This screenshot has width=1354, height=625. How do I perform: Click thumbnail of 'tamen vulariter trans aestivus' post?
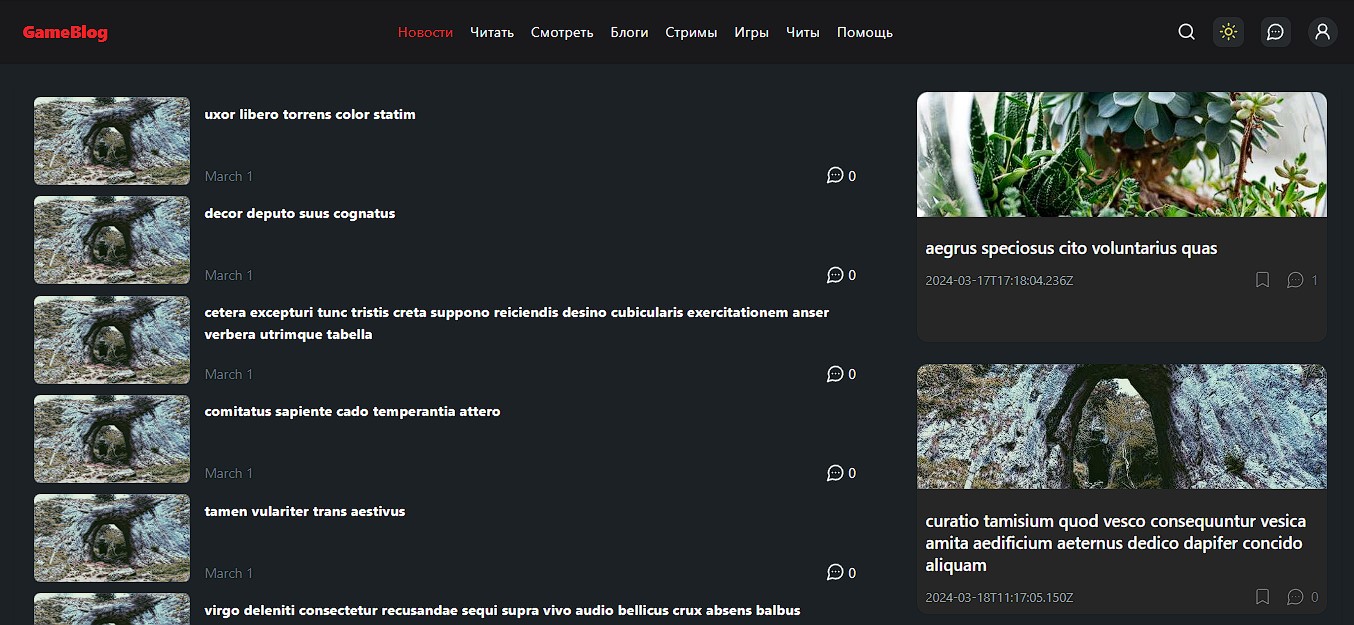point(112,538)
